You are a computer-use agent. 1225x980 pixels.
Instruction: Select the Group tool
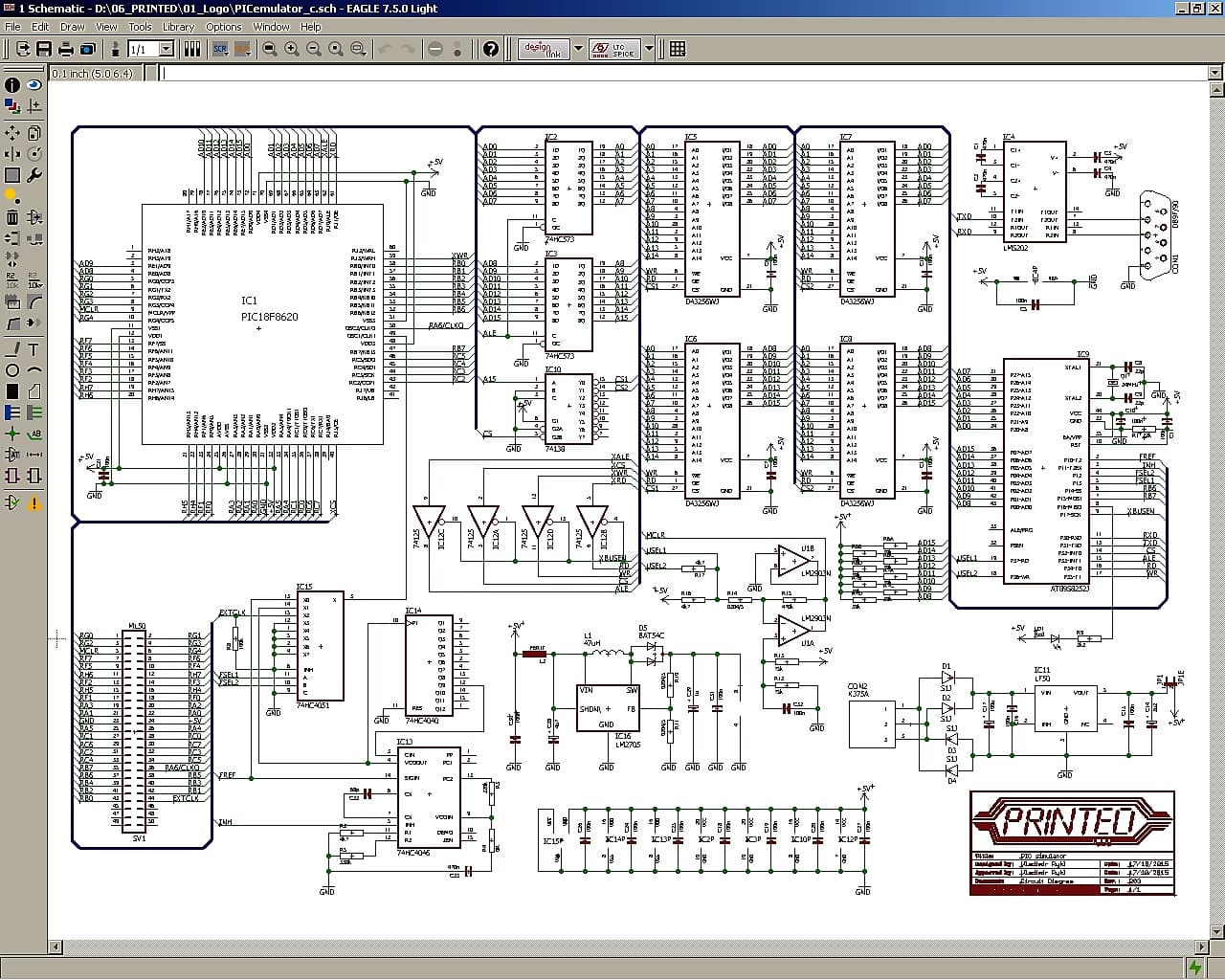pyautogui.click(x=12, y=175)
